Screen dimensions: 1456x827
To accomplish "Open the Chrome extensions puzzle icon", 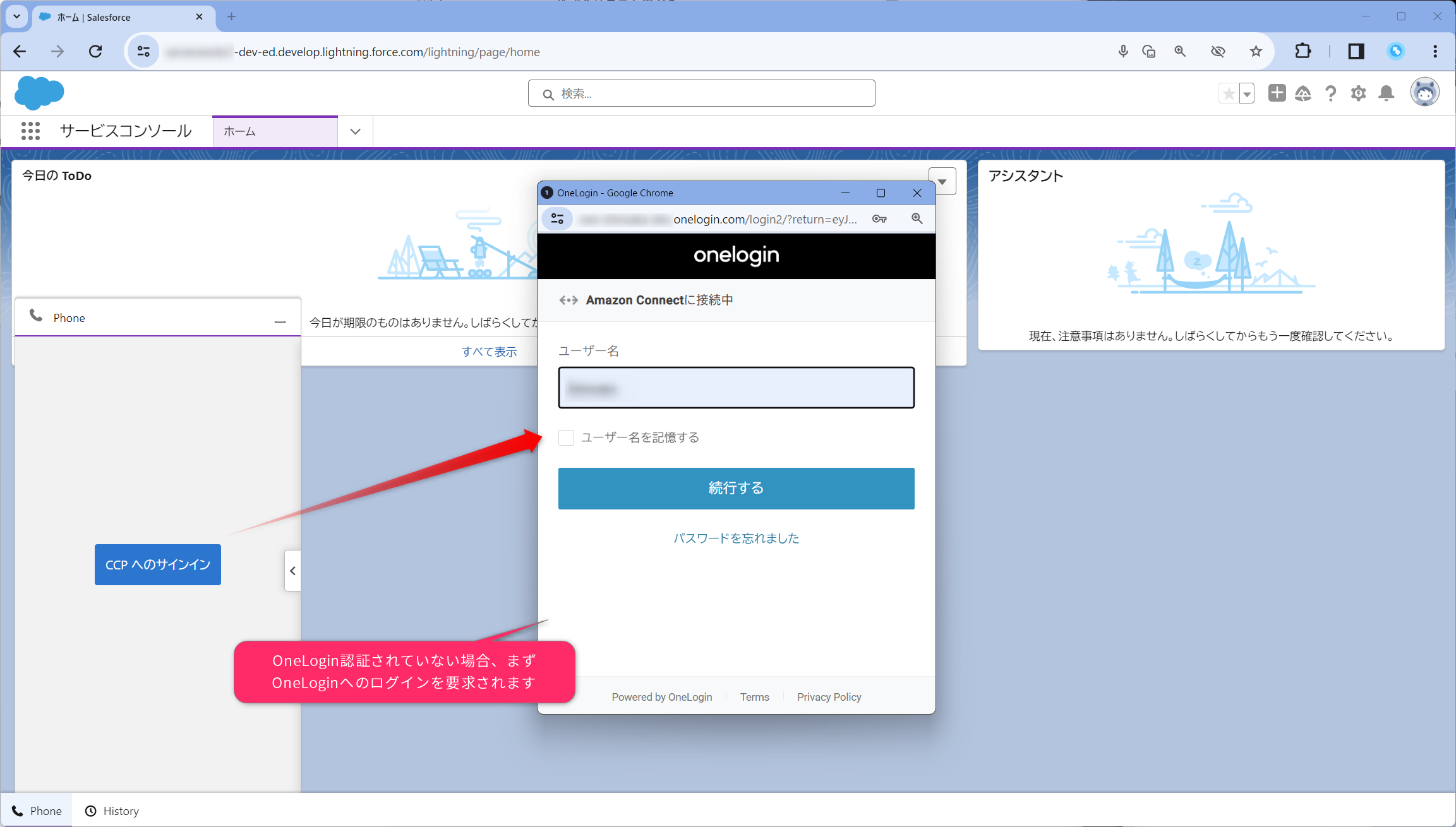I will pyautogui.click(x=1303, y=52).
